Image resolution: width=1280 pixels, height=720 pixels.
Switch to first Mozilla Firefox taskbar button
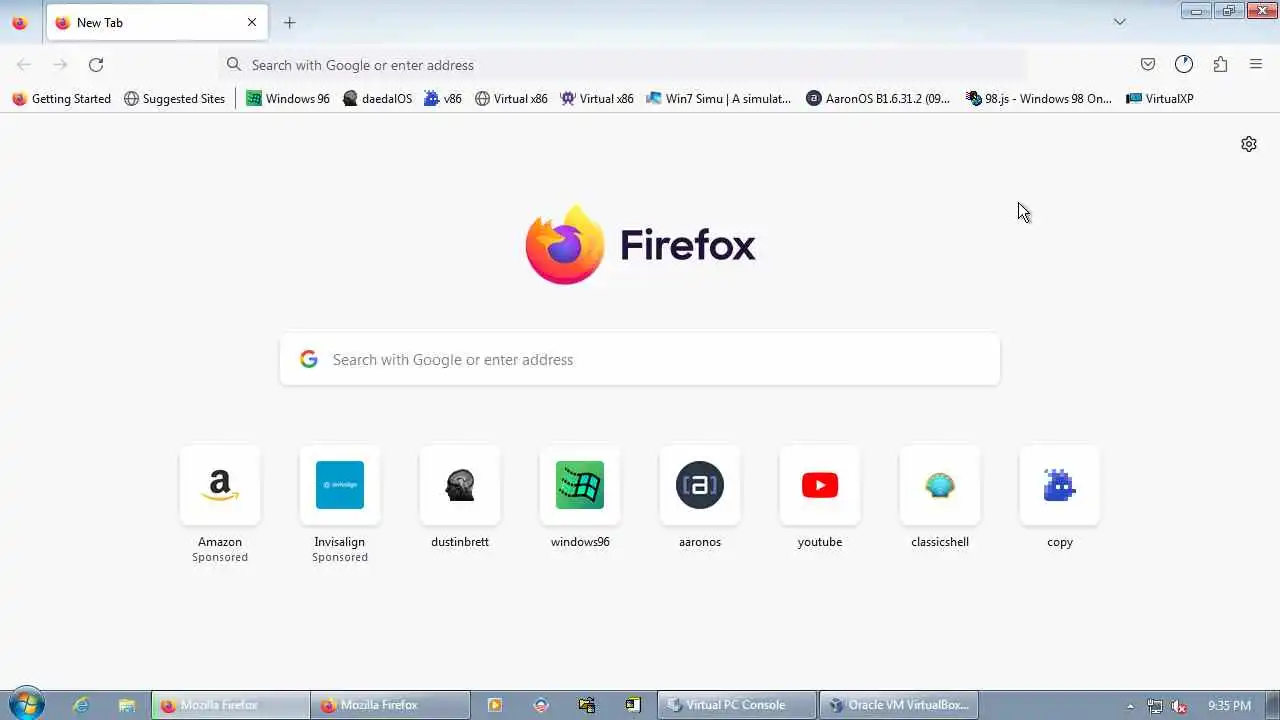coord(231,705)
